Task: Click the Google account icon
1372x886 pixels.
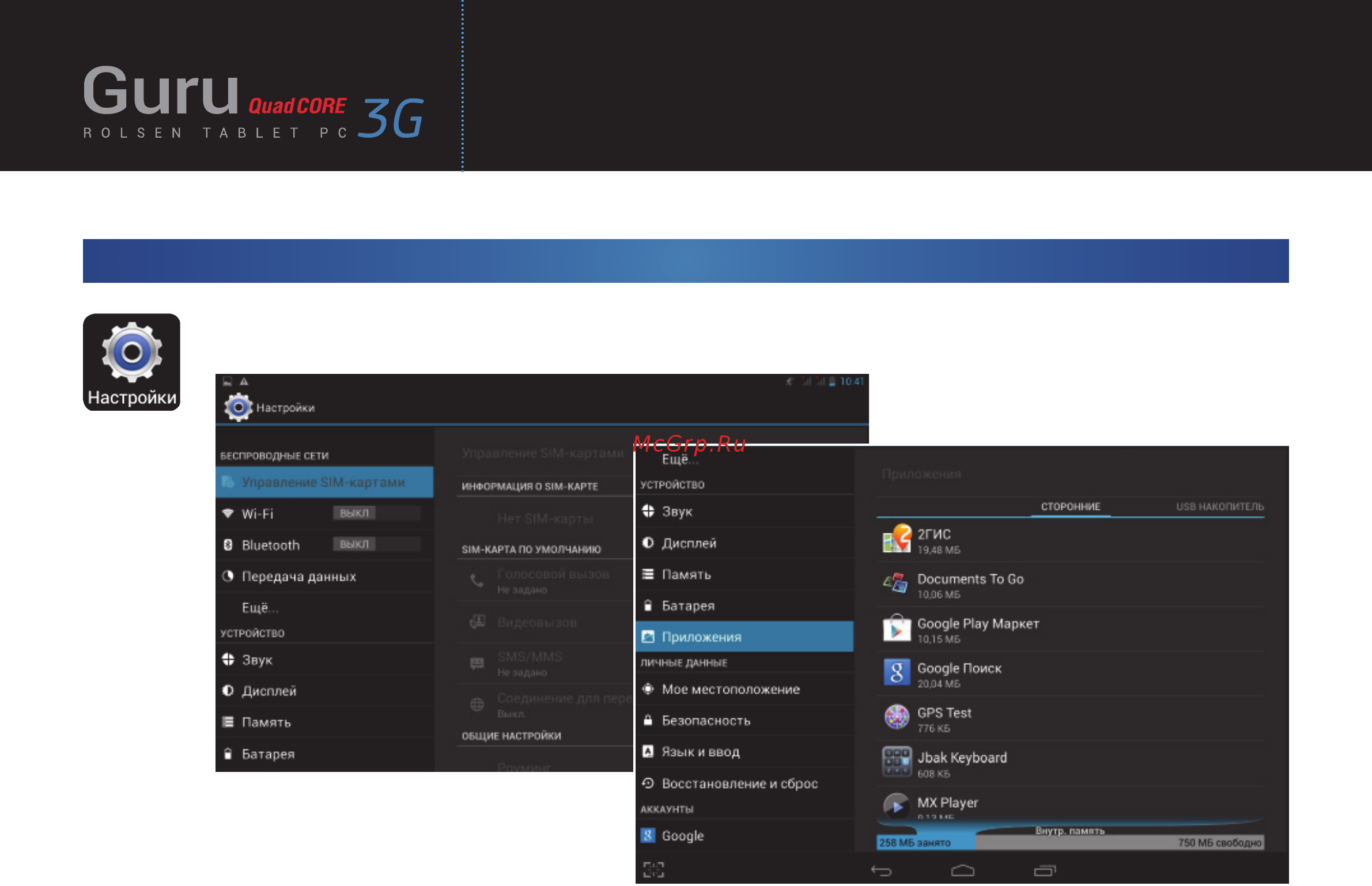Action: tap(648, 835)
